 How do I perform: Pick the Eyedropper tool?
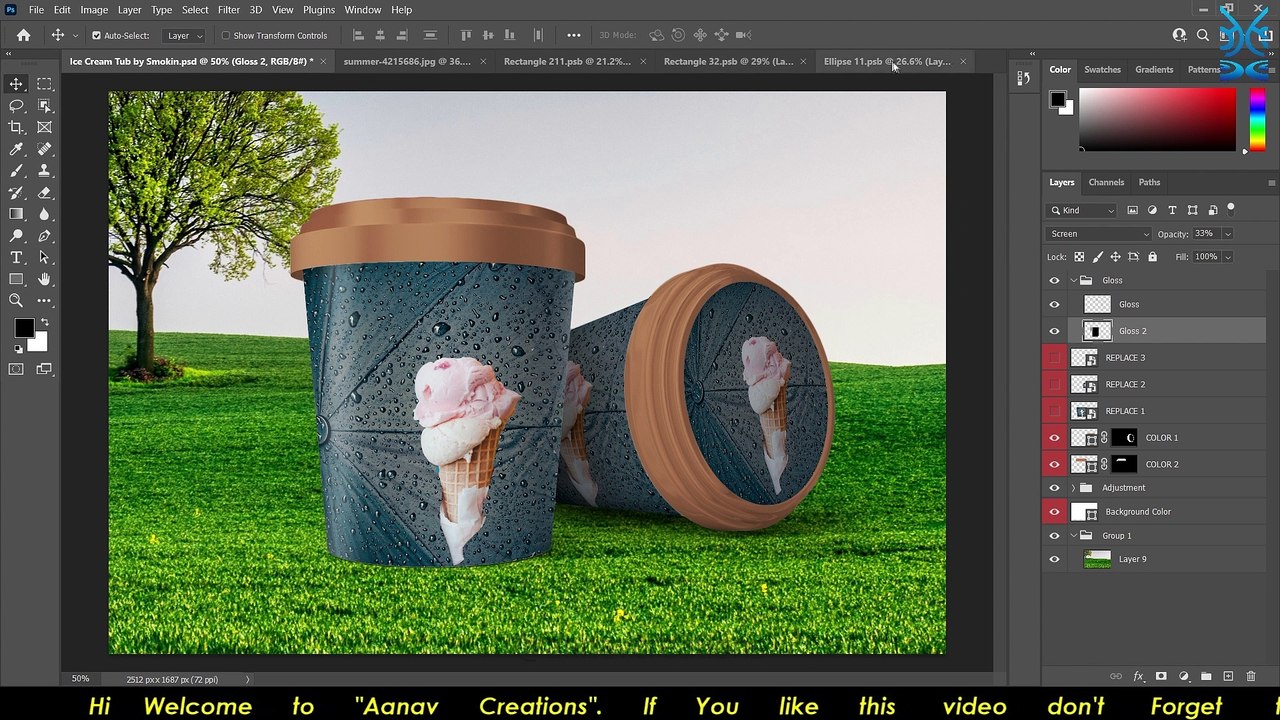pyautogui.click(x=16, y=149)
